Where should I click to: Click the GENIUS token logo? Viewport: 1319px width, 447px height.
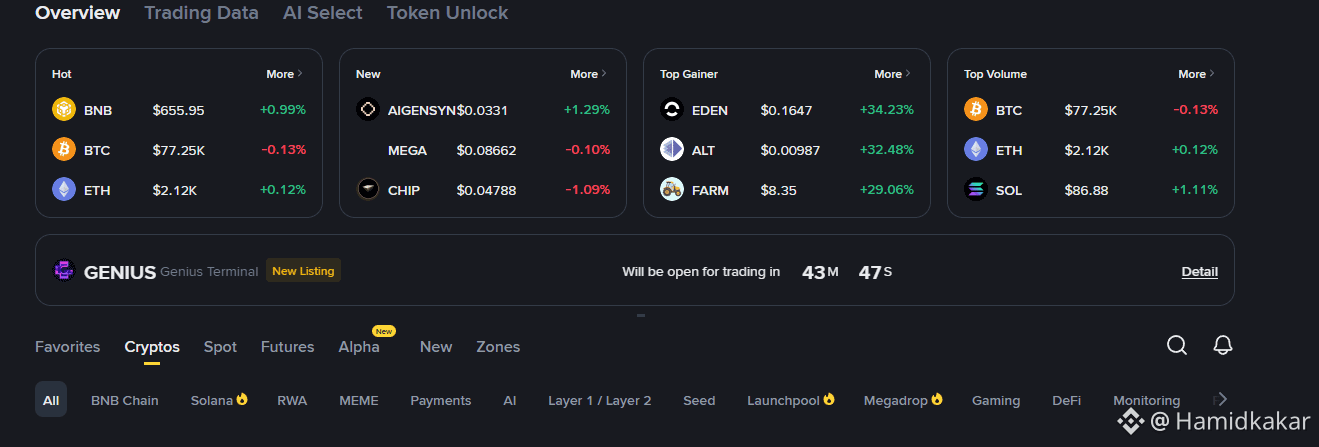(64, 271)
